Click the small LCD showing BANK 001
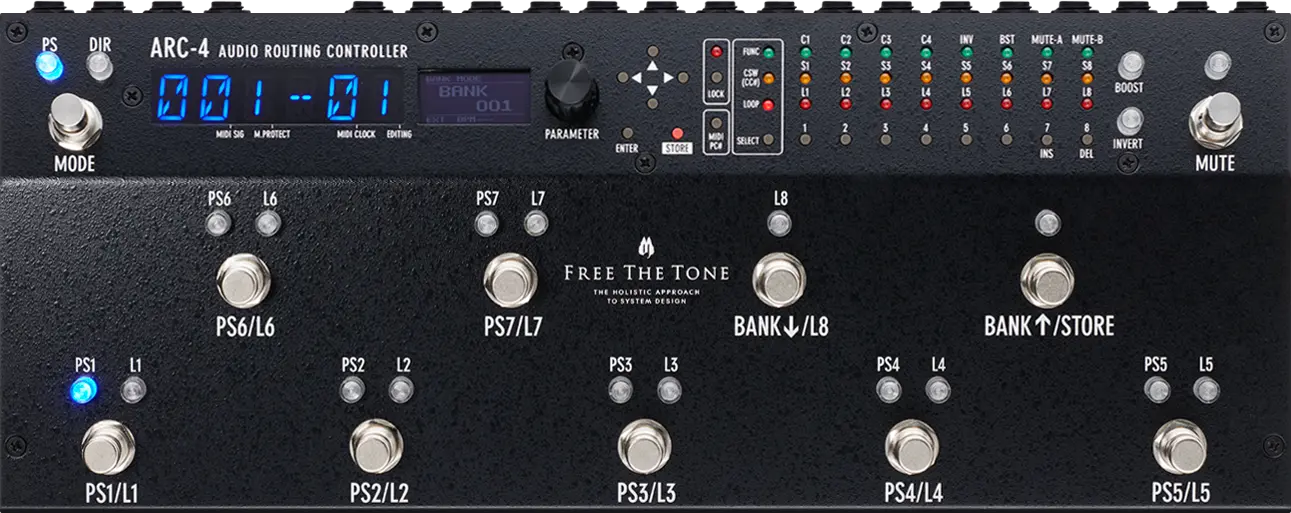Screen dimensions: 1291x513 pyautogui.click(x=475, y=97)
